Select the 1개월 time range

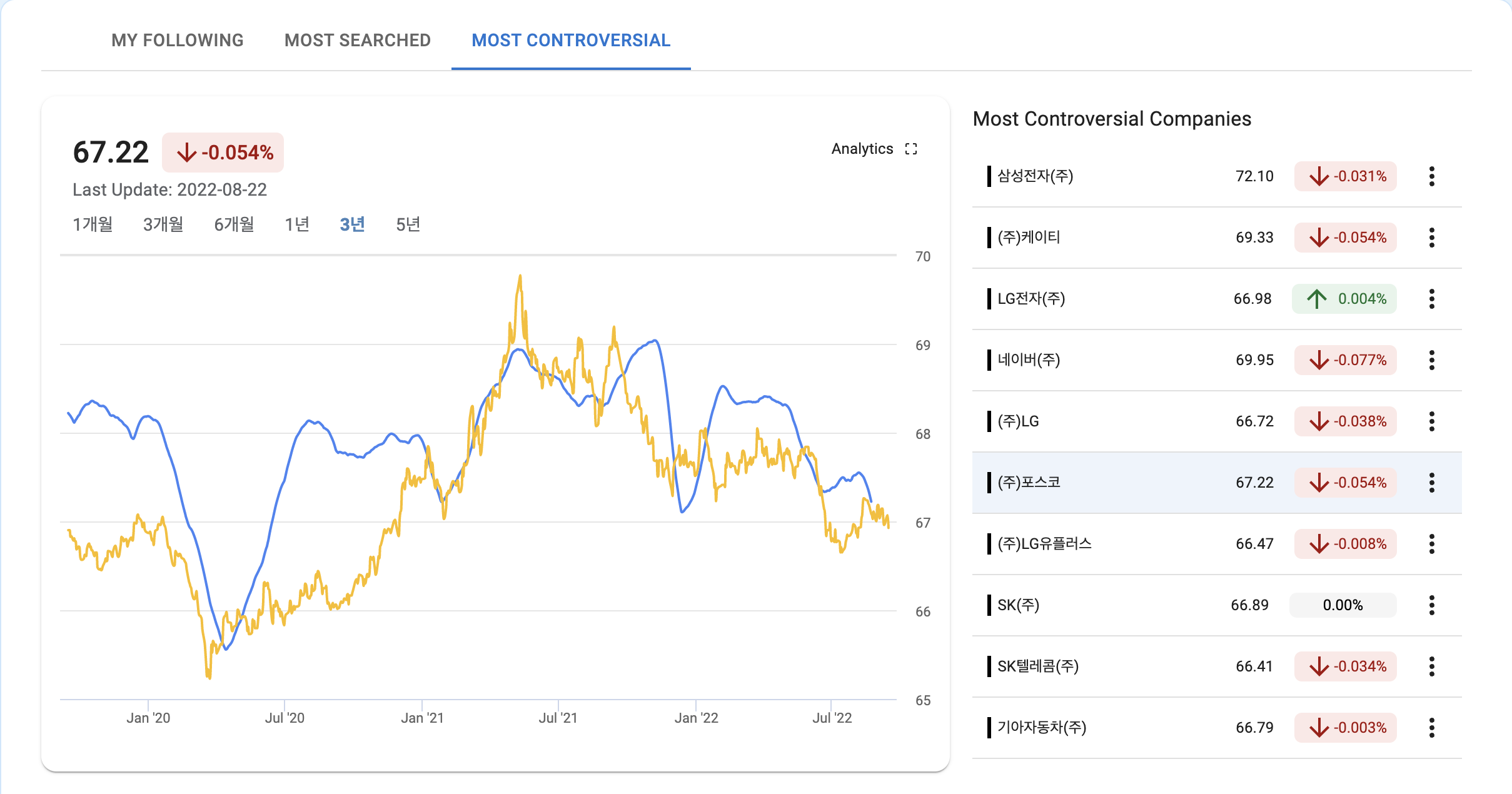(93, 224)
